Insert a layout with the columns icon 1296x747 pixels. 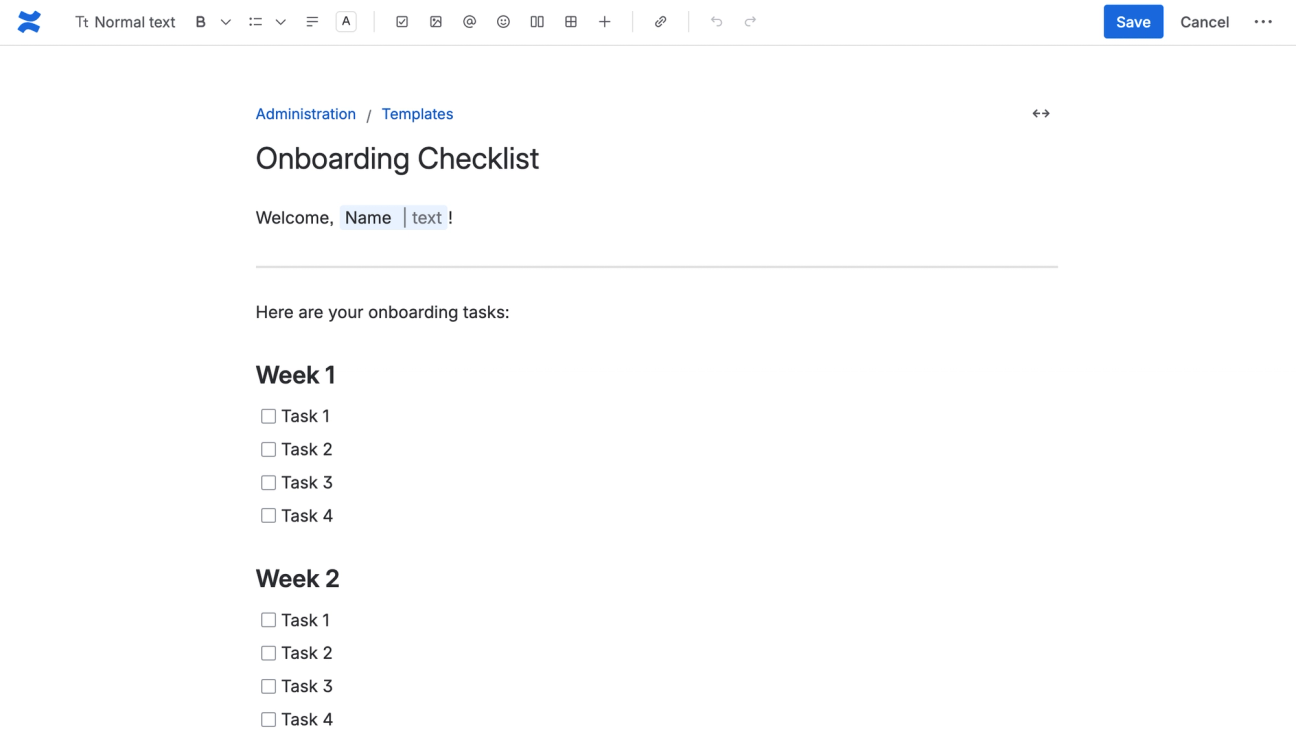click(x=537, y=21)
